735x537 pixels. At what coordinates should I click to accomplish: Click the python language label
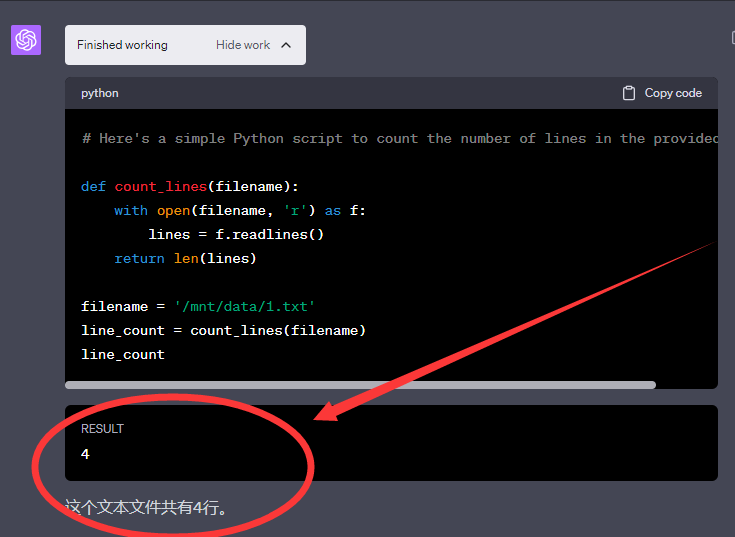(100, 93)
